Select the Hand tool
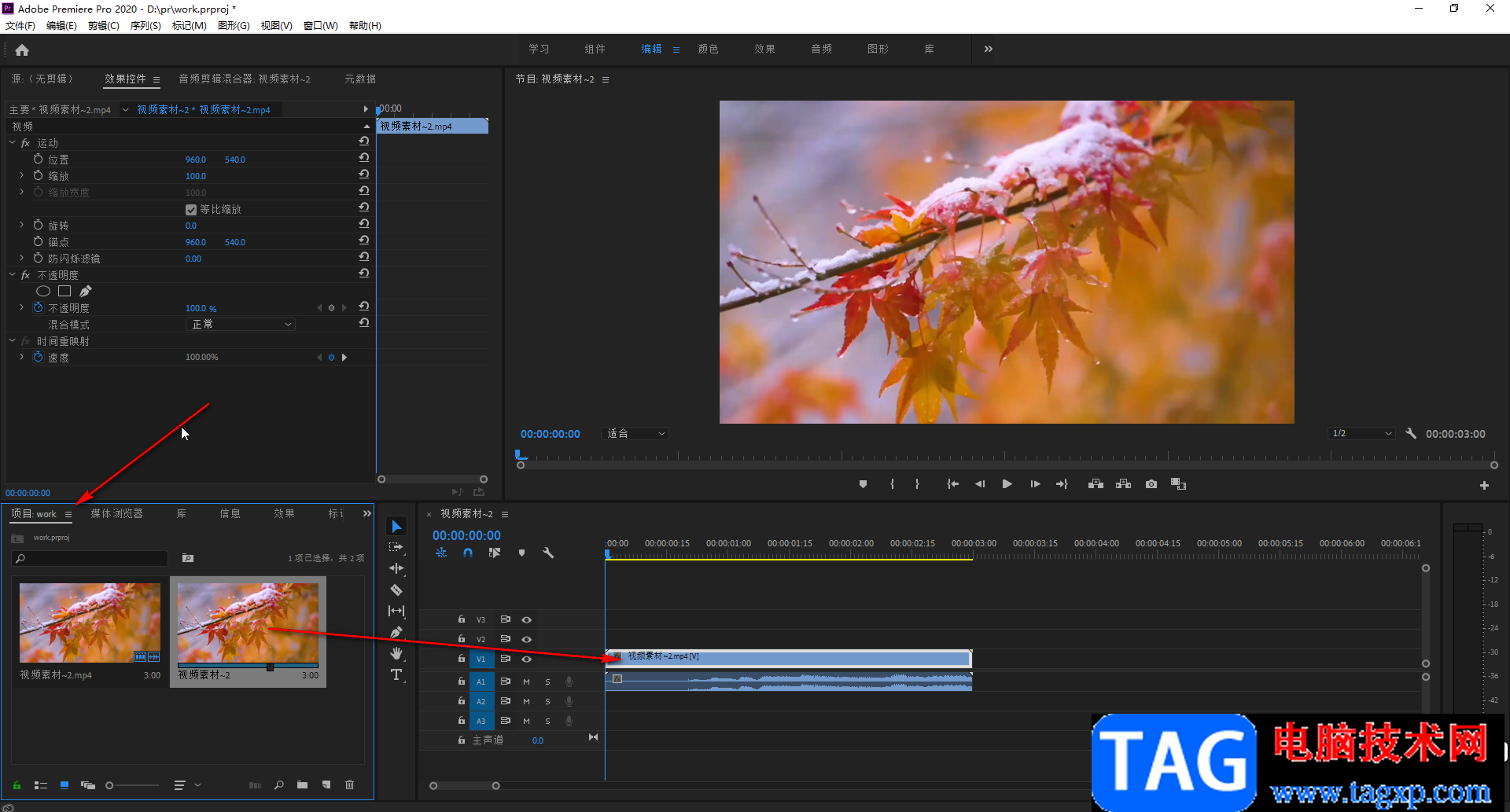 [396, 653]
